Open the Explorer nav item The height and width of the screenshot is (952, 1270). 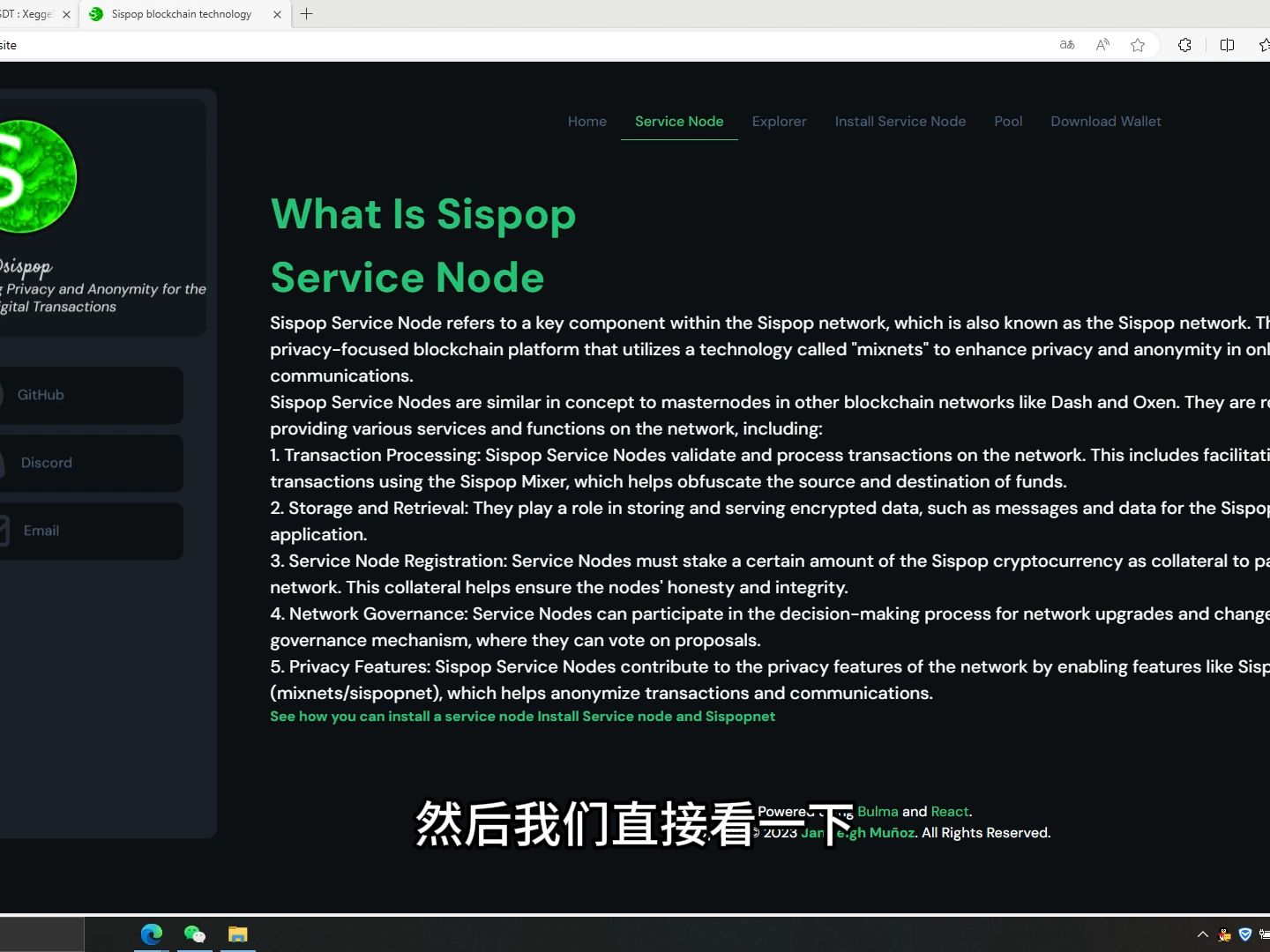779,122
